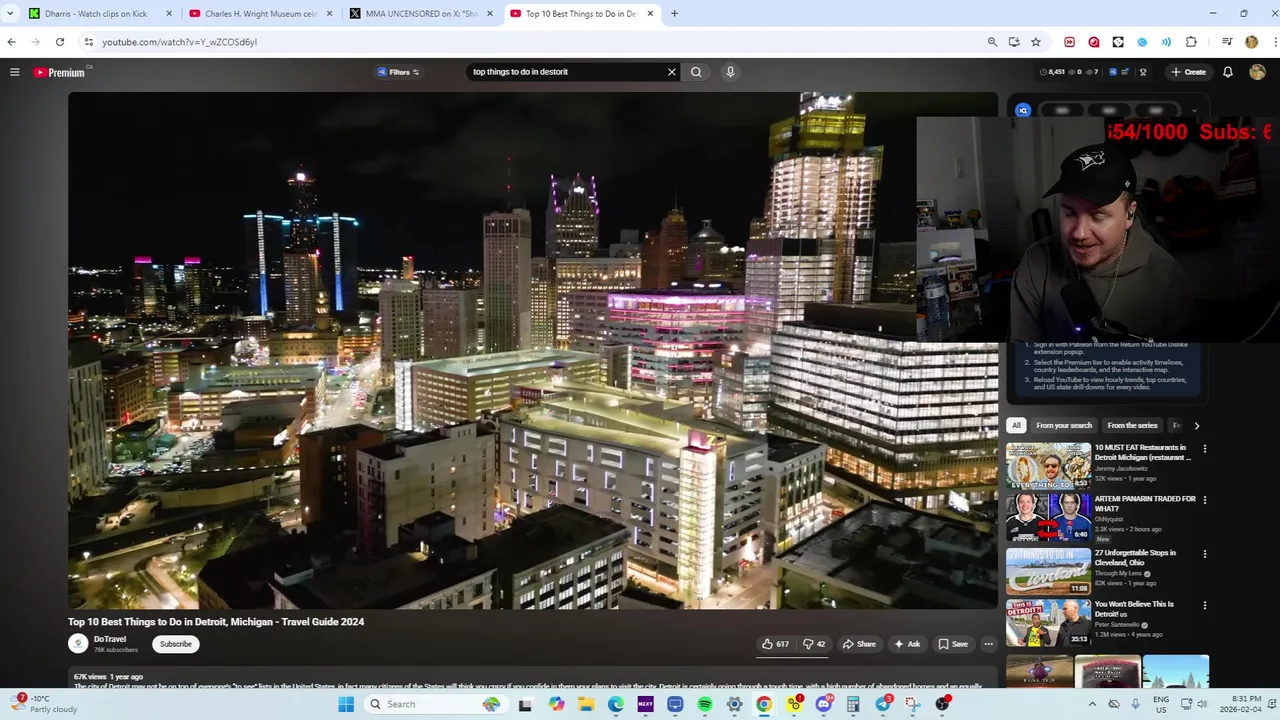Select the From the series chip
The height and width of the screenshot is (720, 1280).
tap(1132, 425)
